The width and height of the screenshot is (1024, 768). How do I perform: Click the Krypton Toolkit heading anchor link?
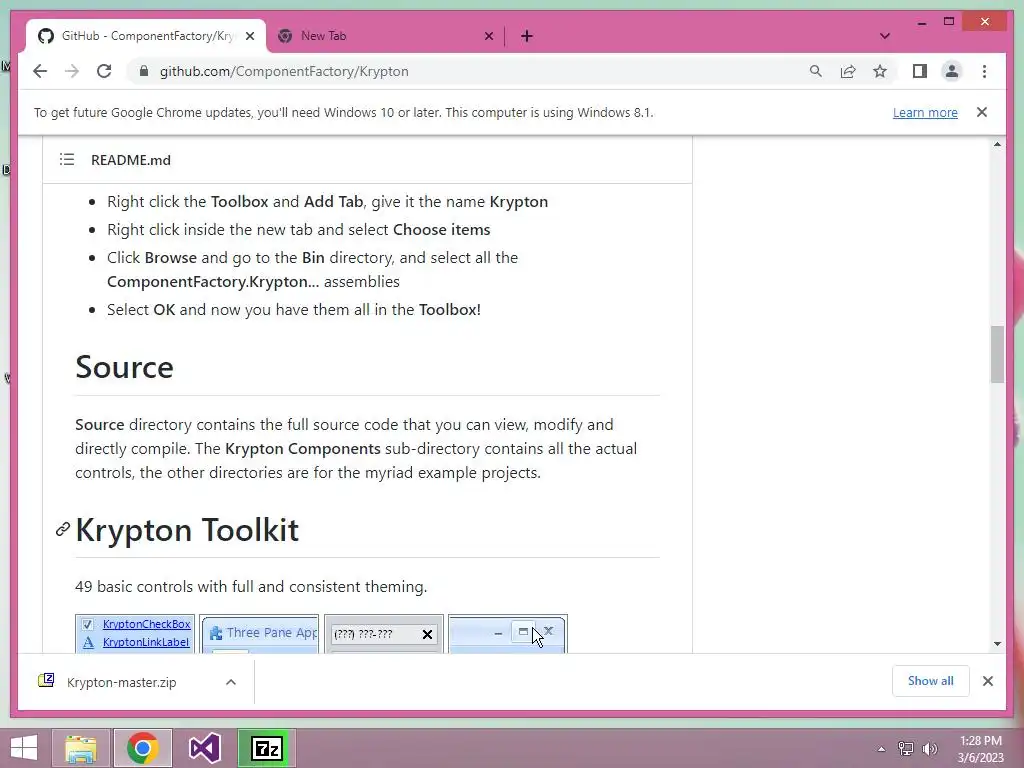(63, 529)
